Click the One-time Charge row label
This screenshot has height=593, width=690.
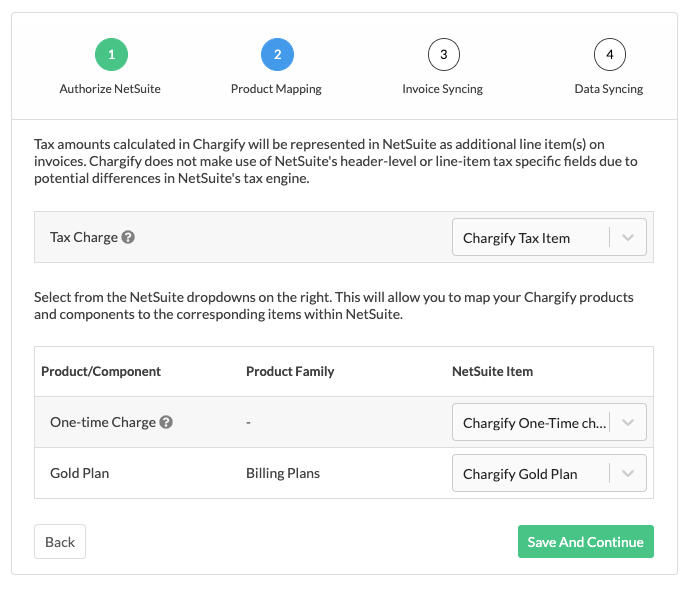(103, 422)
